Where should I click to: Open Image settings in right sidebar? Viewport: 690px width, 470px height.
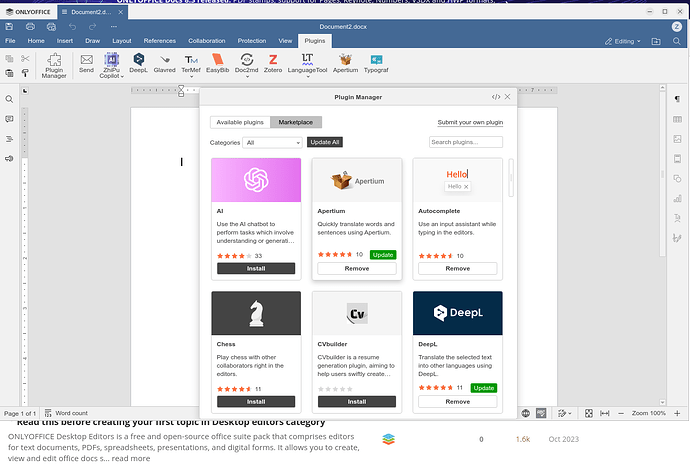(677, 139)
